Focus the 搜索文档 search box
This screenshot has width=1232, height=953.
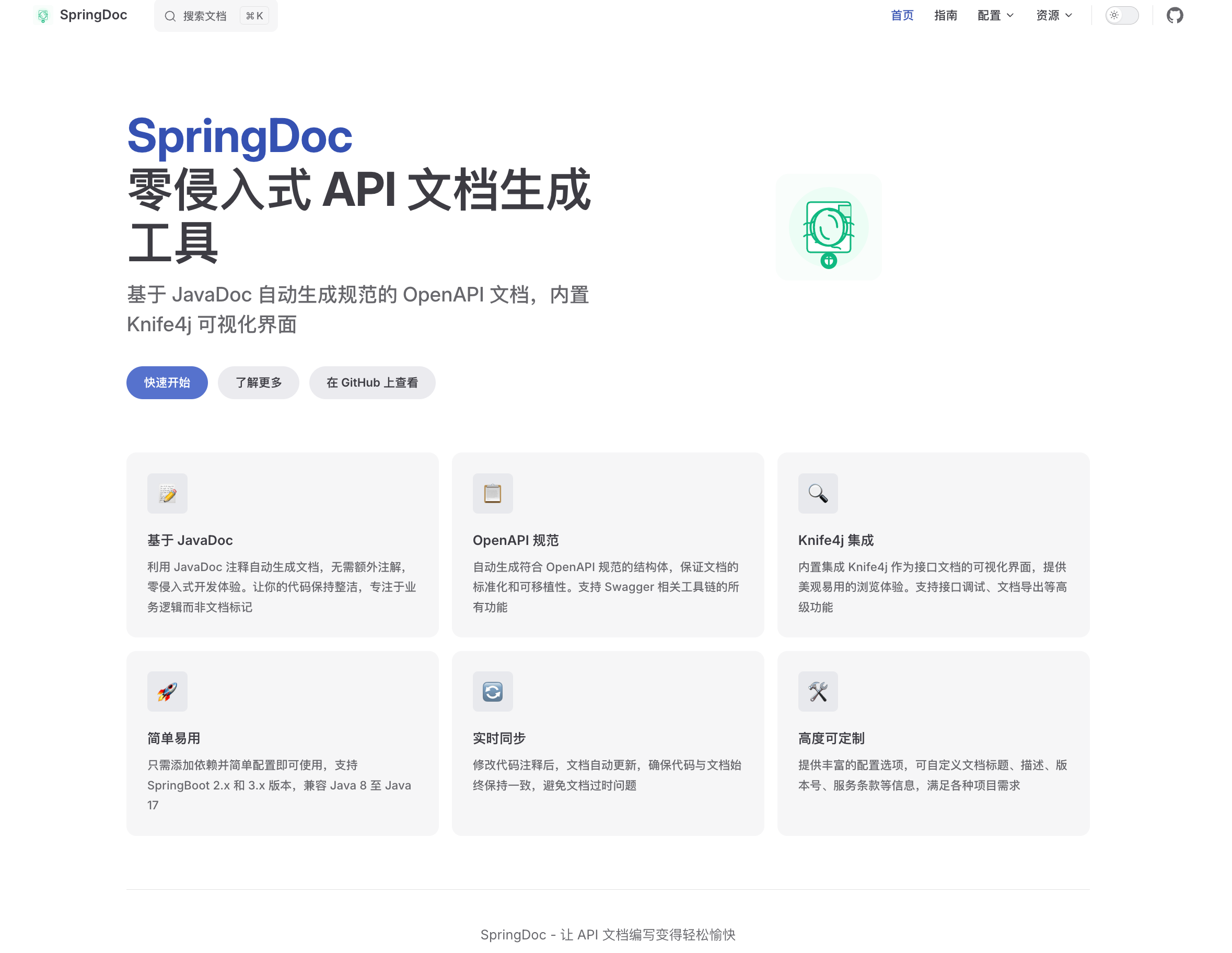[215, 16]
